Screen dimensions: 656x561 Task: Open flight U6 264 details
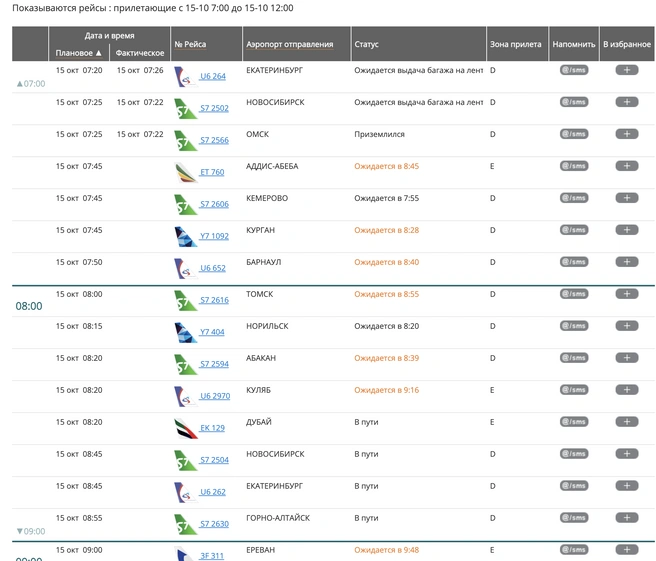click(213, 76)
